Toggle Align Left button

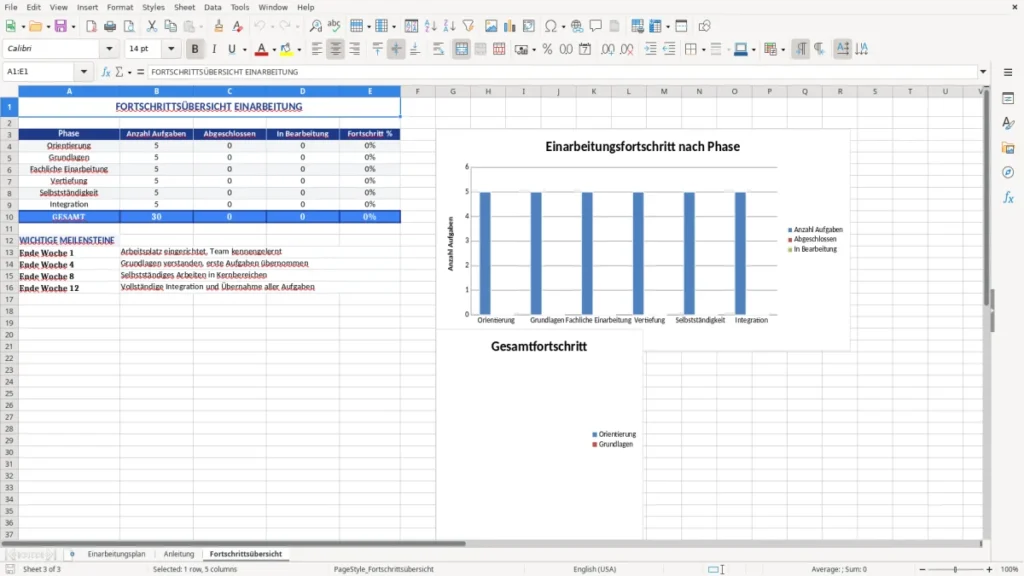317,49
